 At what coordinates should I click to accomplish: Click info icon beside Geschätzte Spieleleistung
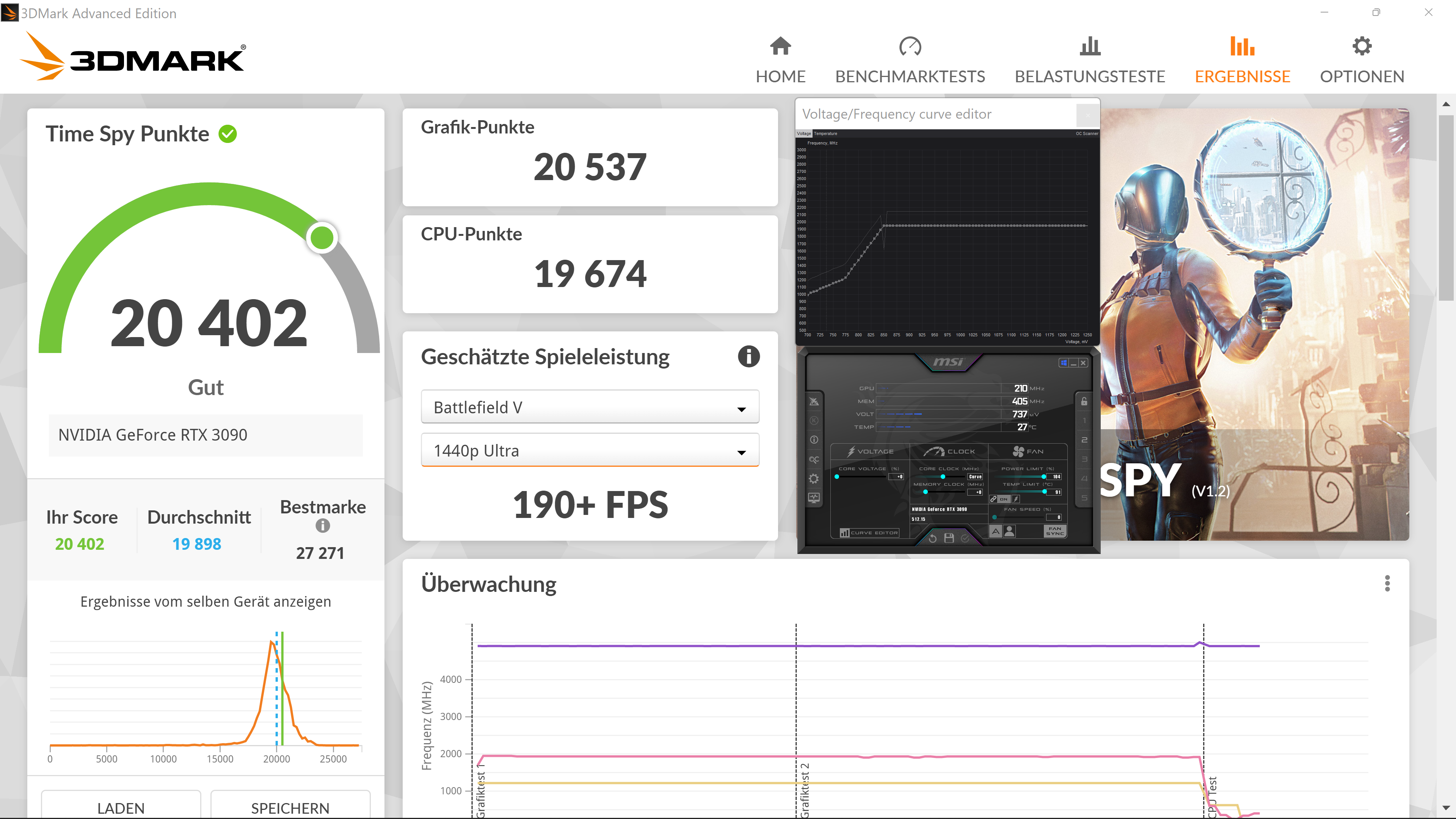748,357
